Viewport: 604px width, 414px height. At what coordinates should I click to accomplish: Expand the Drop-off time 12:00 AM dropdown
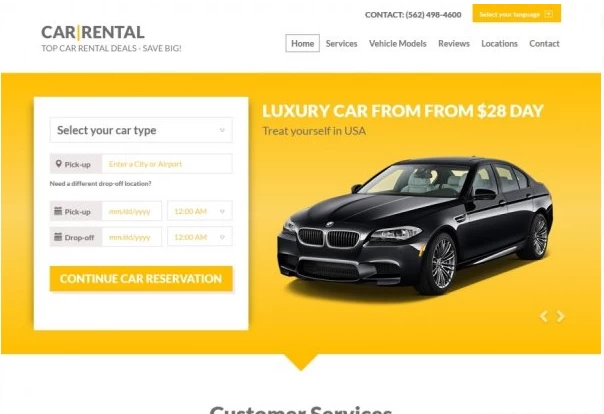coord(200,237)
